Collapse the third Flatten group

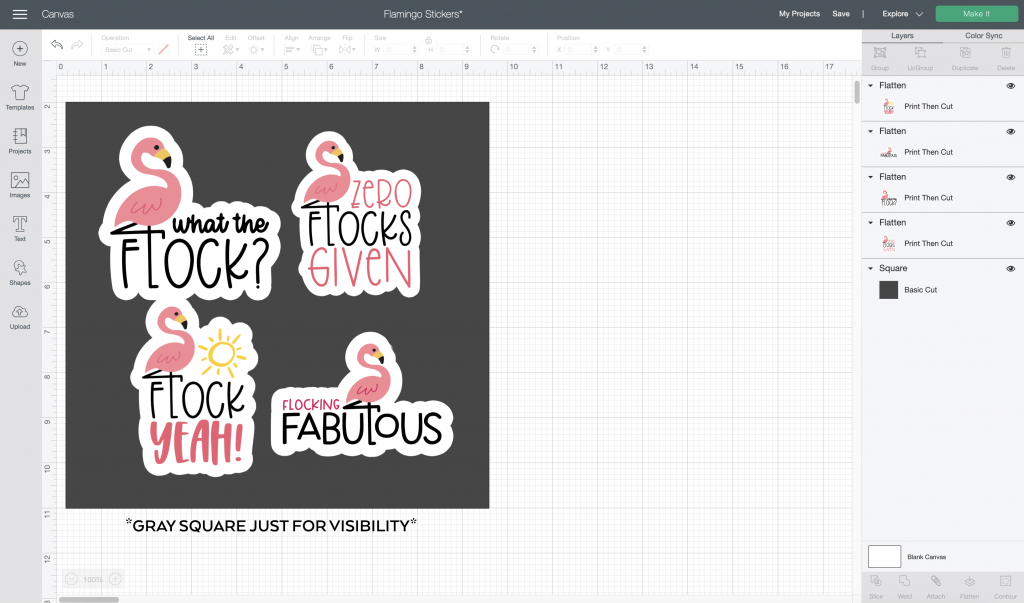click(x=871, y=177)
